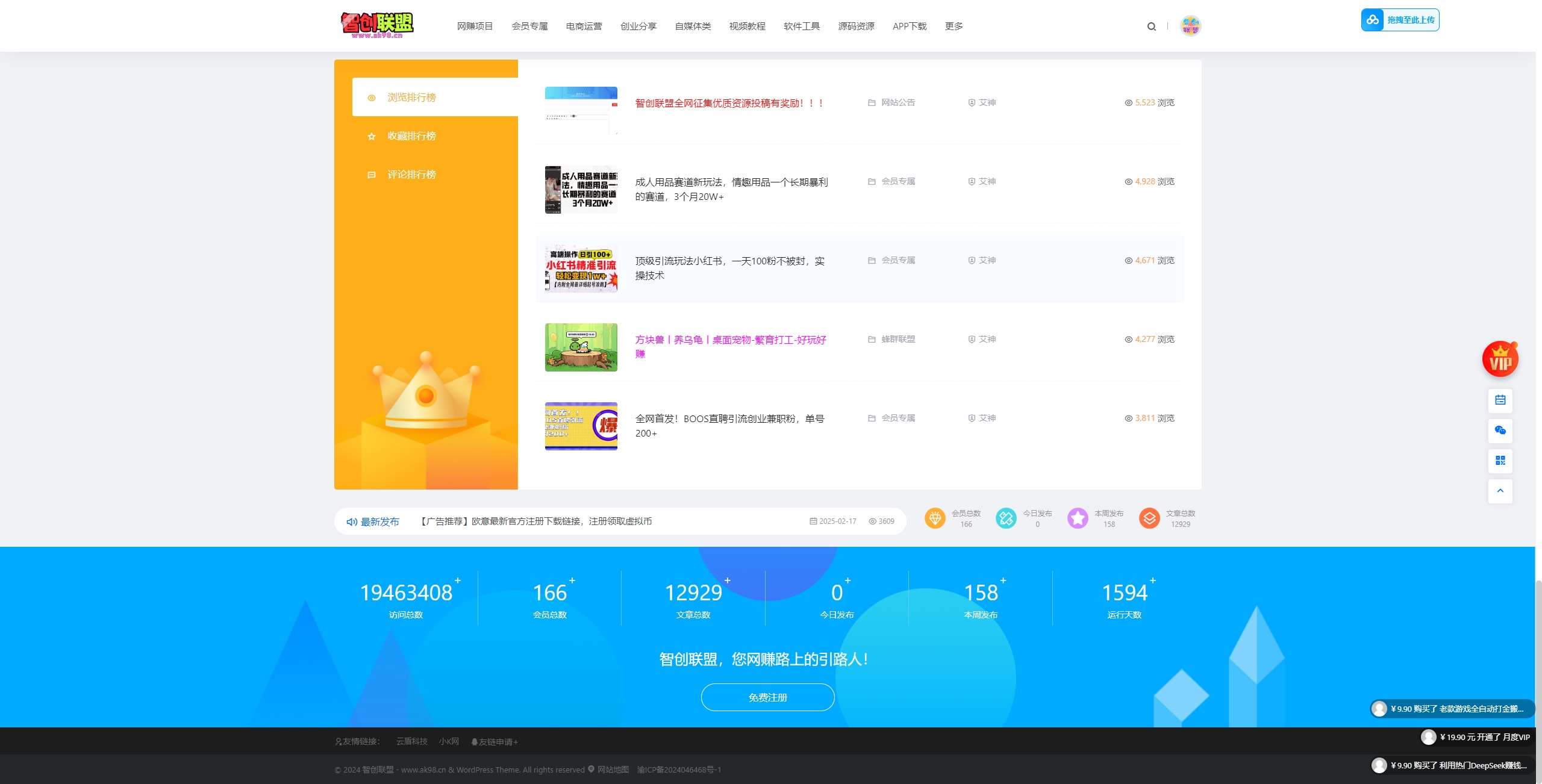Click the 智创联盟 site logo
The height and width of the screenshot is (784, 1542).
tap(376, 25)
